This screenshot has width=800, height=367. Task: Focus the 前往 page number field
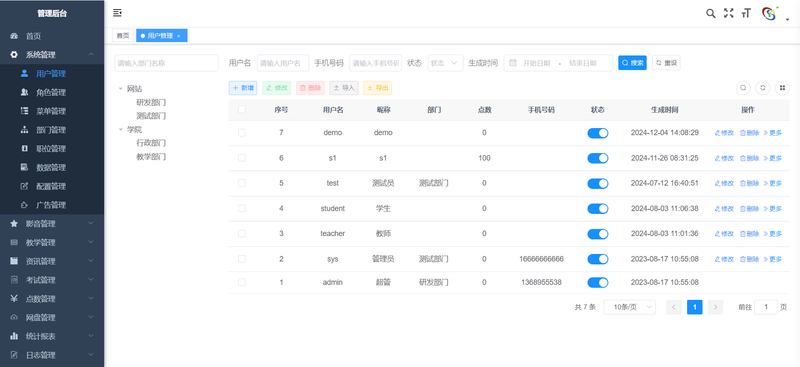point(766,307)
